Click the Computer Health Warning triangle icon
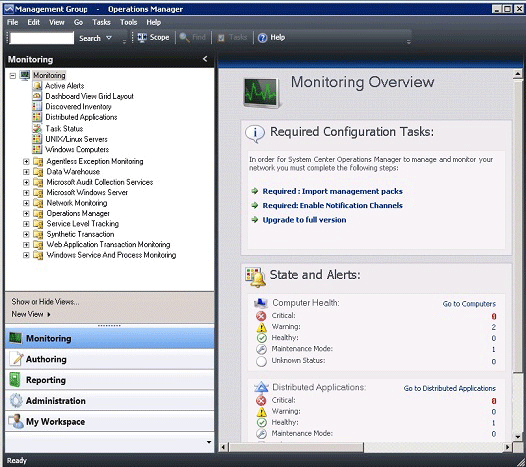The image size is (526, 467). [261, 327]
